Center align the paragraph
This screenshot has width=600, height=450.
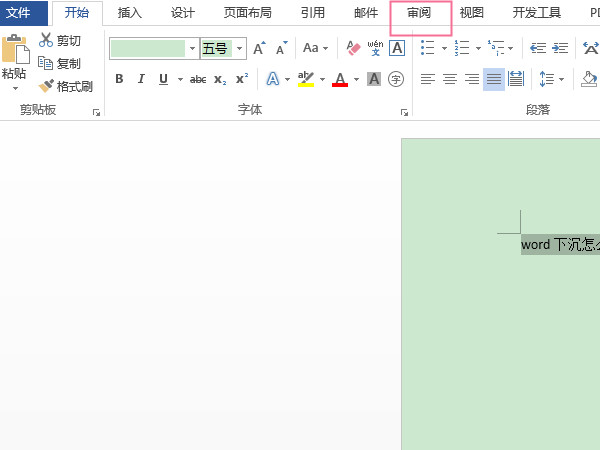[x=450, y=79]
